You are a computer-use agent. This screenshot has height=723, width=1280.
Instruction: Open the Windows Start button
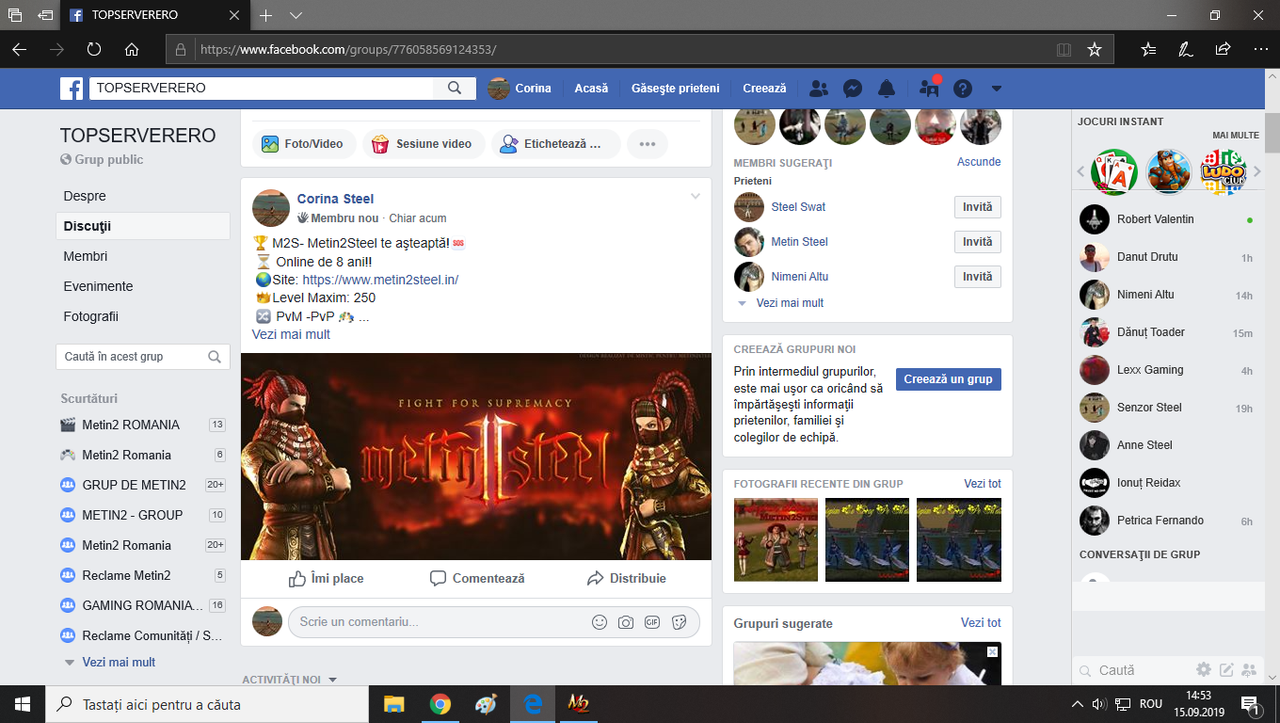click(x=22, y=704)
